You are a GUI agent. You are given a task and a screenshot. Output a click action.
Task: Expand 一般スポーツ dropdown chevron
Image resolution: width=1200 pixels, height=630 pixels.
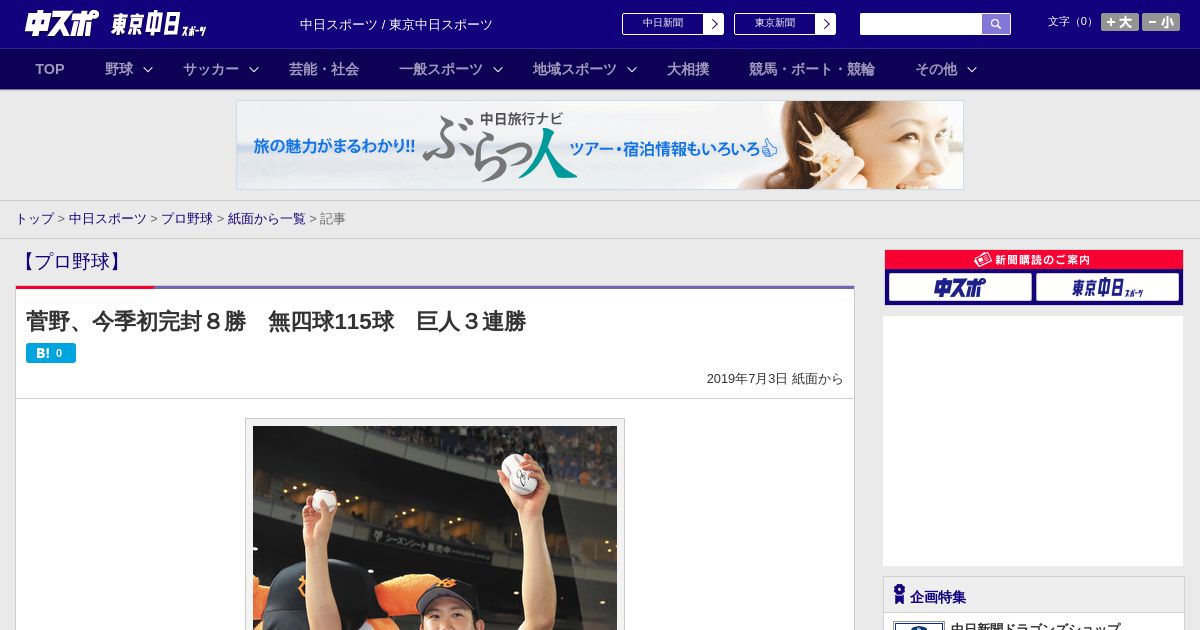click(498, 69)
